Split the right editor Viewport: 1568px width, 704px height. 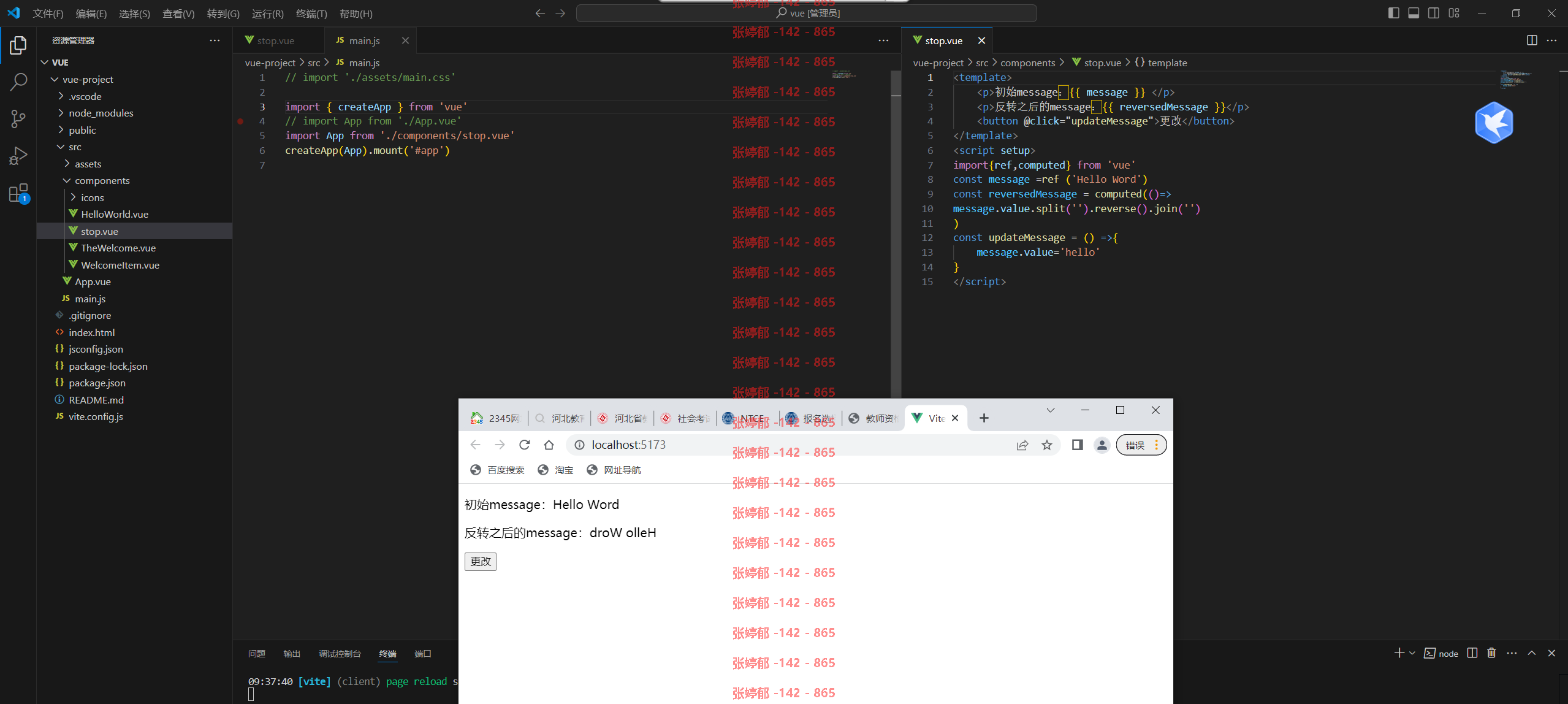pyautogui.click(x=1532, y=40)
